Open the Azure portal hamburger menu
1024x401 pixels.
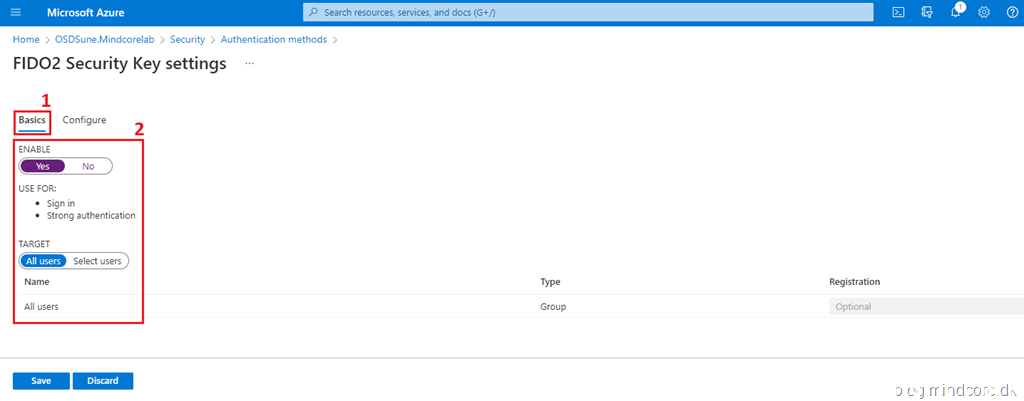click(15, 12)
